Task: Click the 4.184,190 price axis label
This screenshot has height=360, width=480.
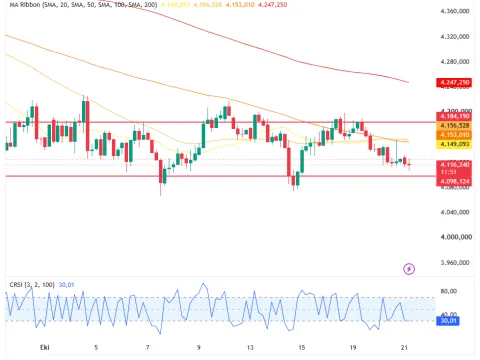Action: 454,116
